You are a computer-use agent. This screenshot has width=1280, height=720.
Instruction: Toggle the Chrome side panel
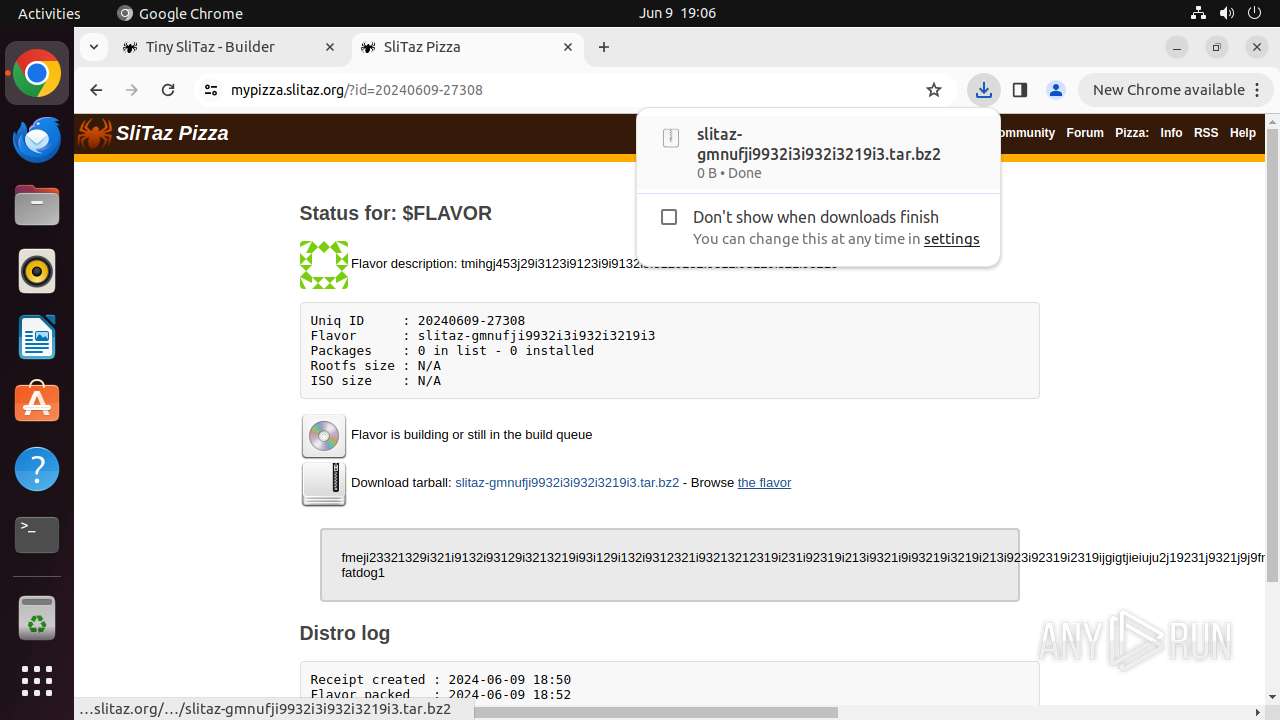tap(1020, 90)
